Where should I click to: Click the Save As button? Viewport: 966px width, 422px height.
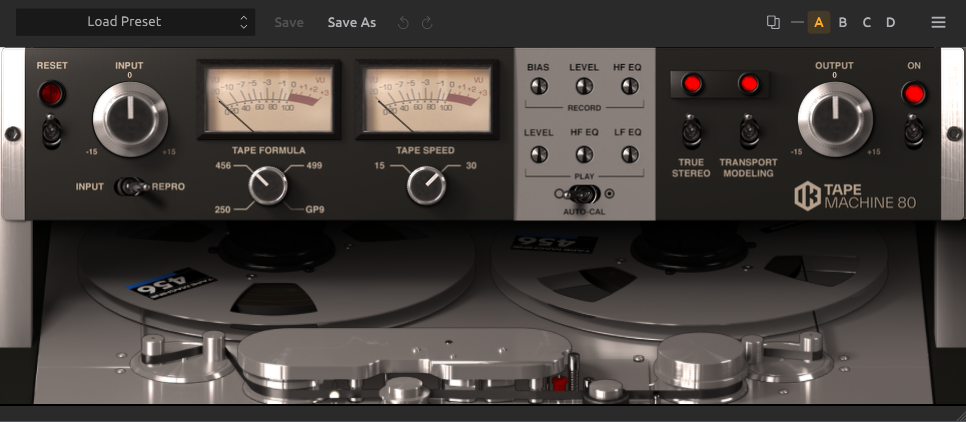(352, 22)
